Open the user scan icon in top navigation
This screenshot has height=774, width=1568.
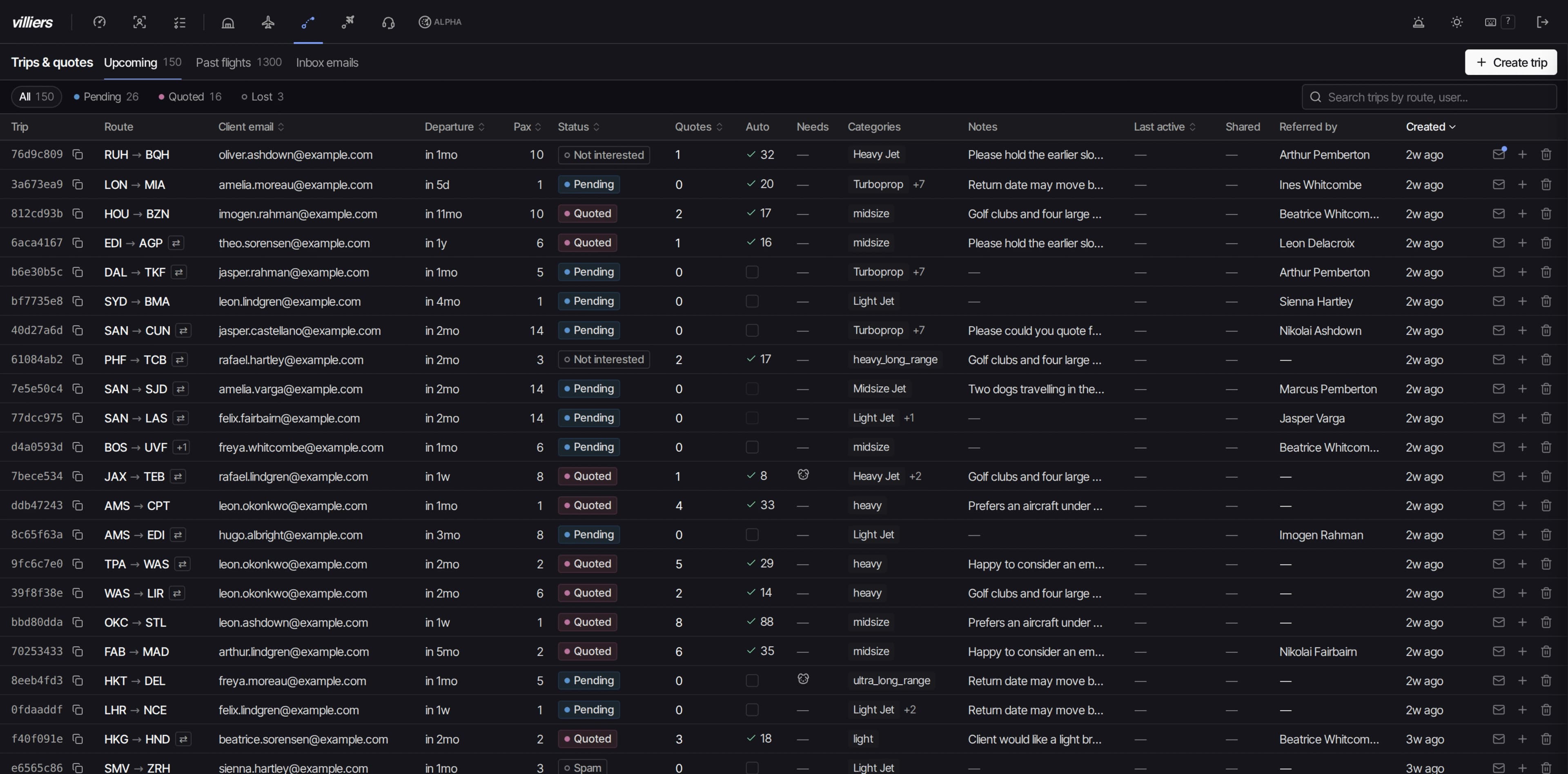click(139, 22)
